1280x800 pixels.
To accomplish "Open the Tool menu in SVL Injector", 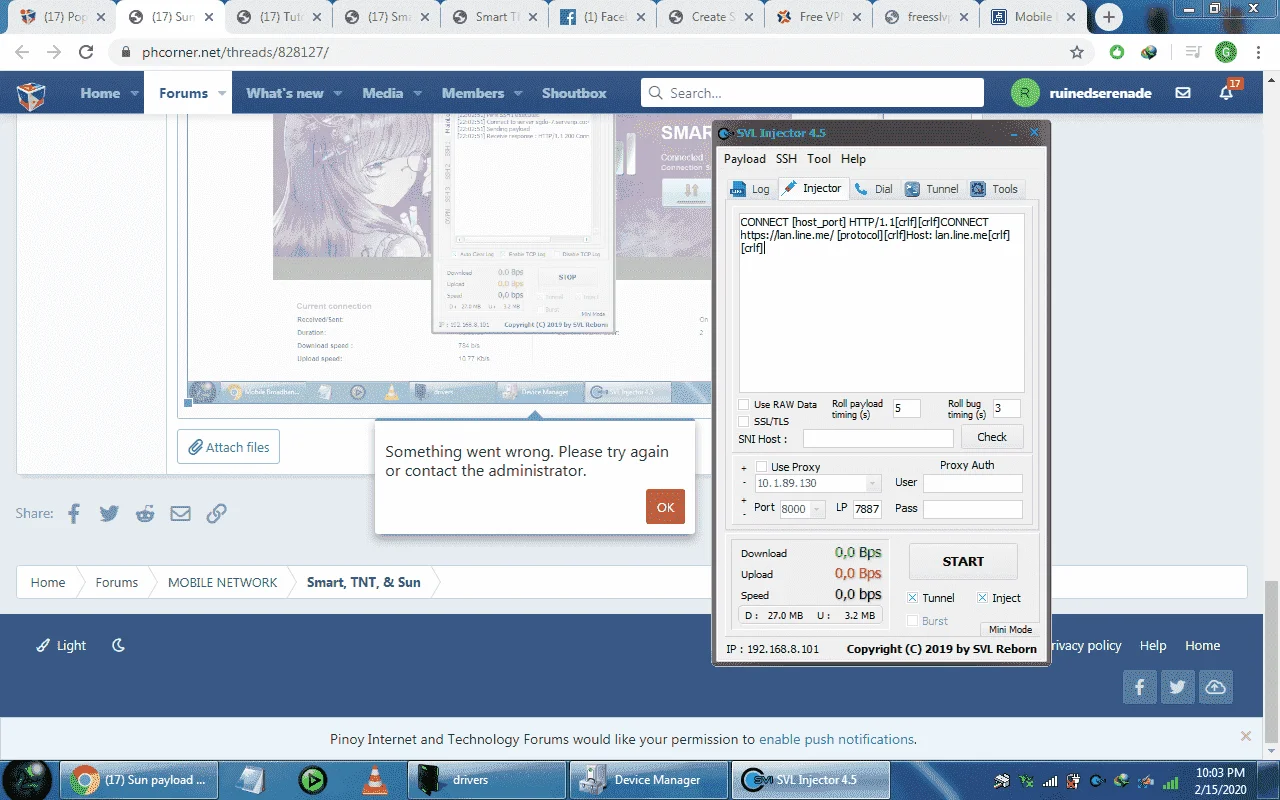I will (819, 159).
